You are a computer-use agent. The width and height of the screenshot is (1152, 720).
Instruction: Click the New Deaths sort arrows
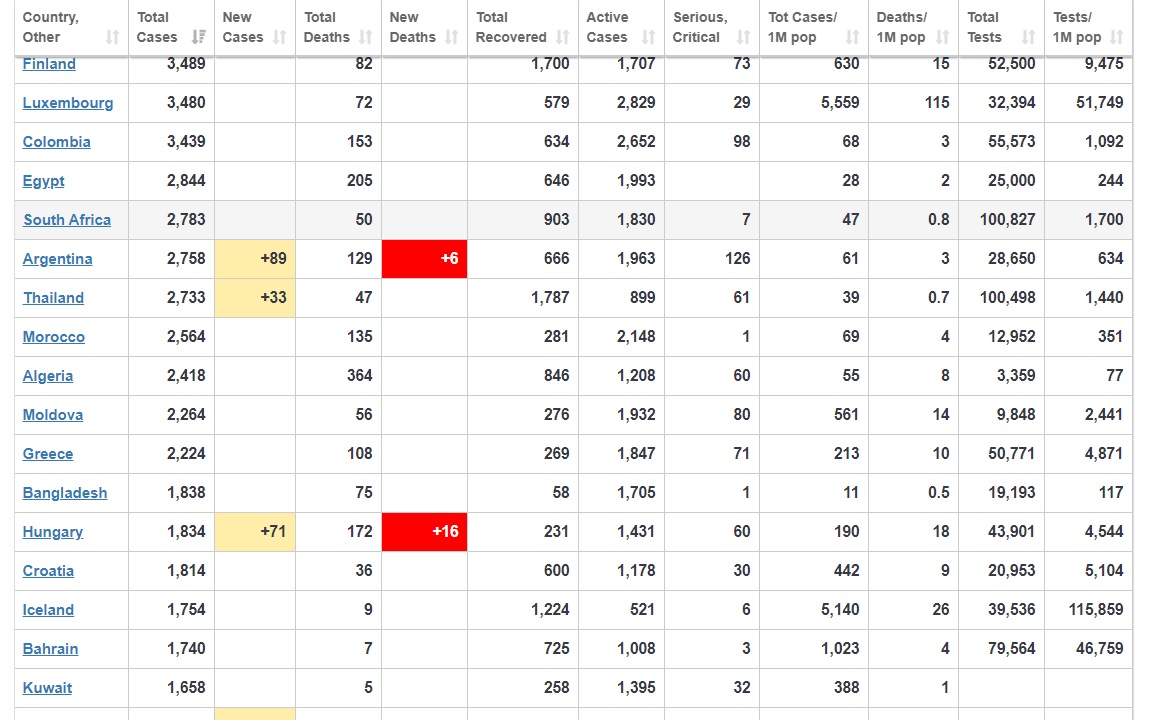point(451,37)
